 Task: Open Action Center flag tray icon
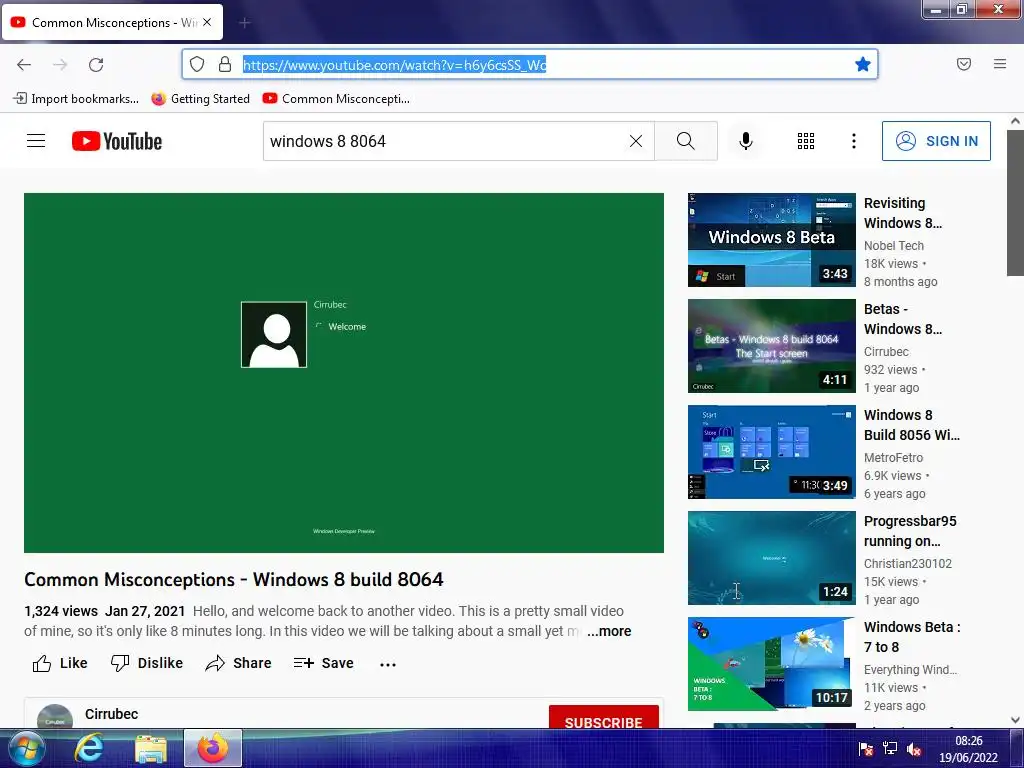click(866, 749)
